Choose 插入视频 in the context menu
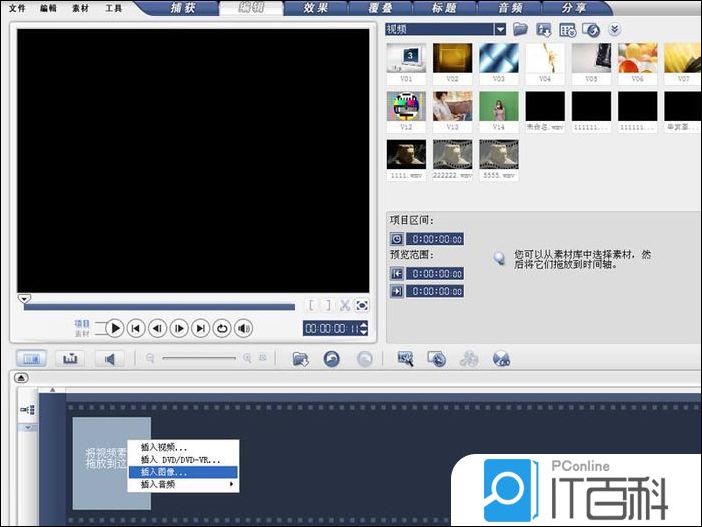This screenshot has height=527, width=702. pyautogui.click(x=163, y=447)
